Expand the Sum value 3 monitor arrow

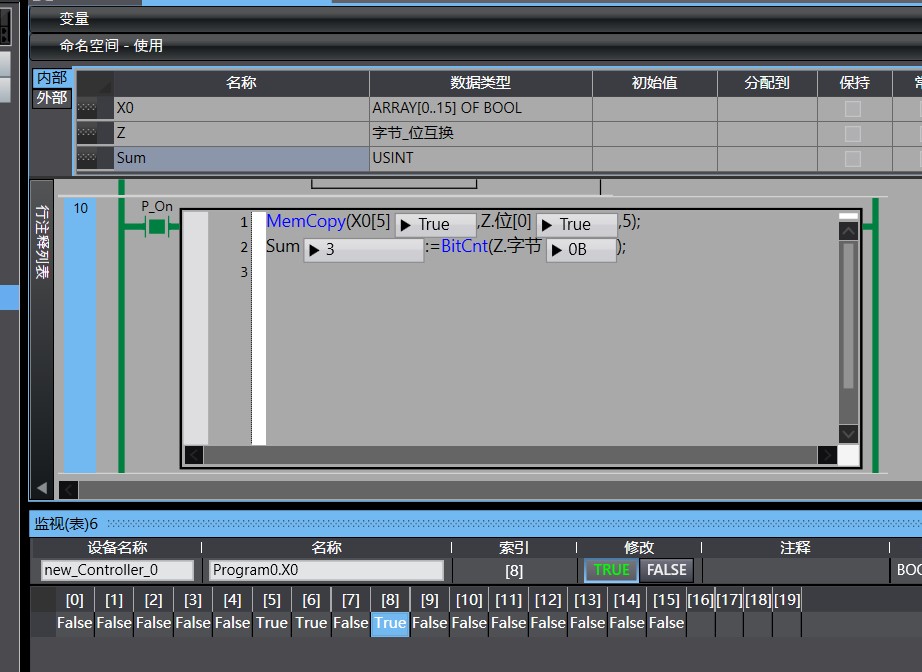313,250
